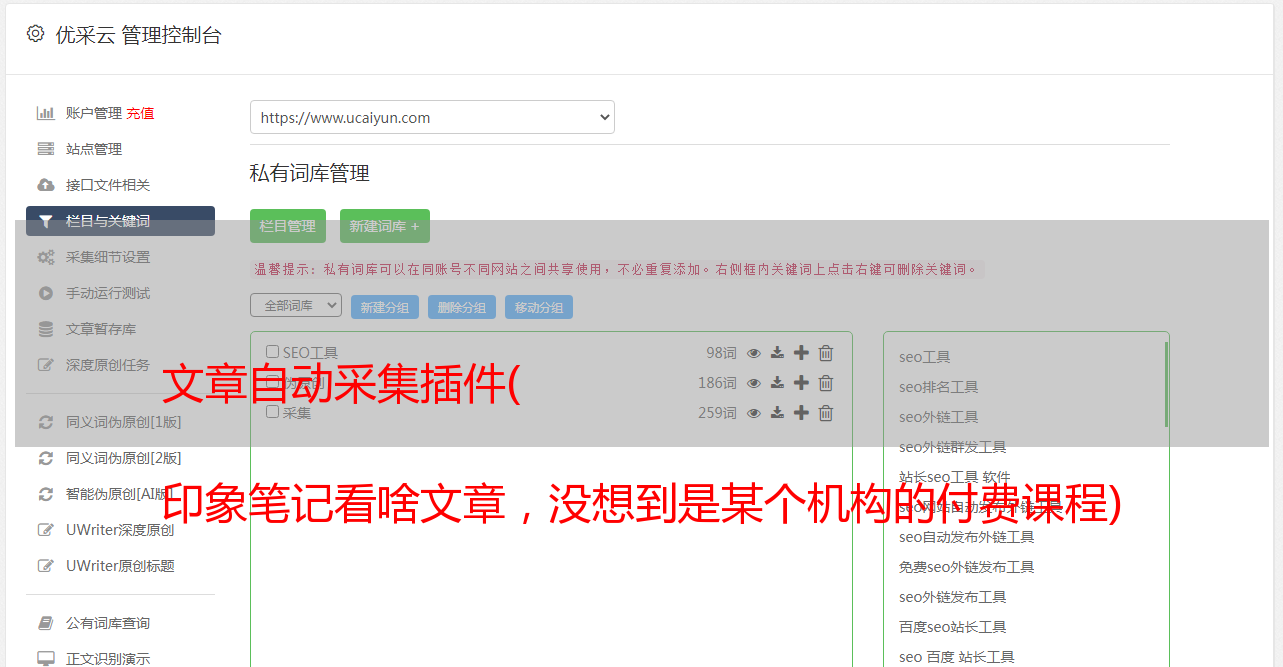Click the 优采云 管理控制台 title
Viewport: 1283px width, 667px height.
point(139,35)
